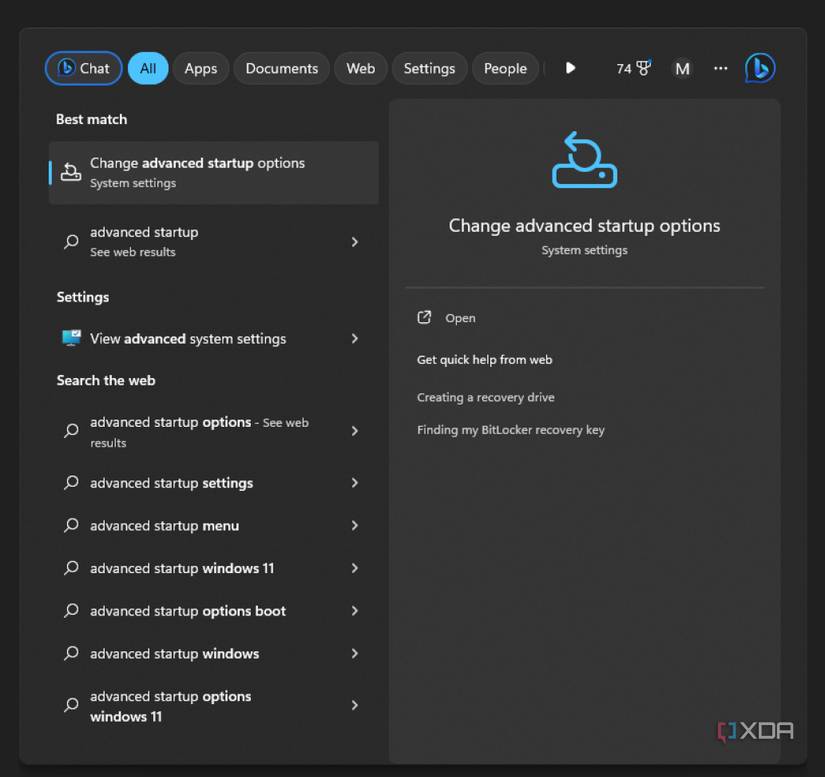Screen dimensions: 825x777
Task: Open Creating a recovery drive help link
Action: point(486,397)
